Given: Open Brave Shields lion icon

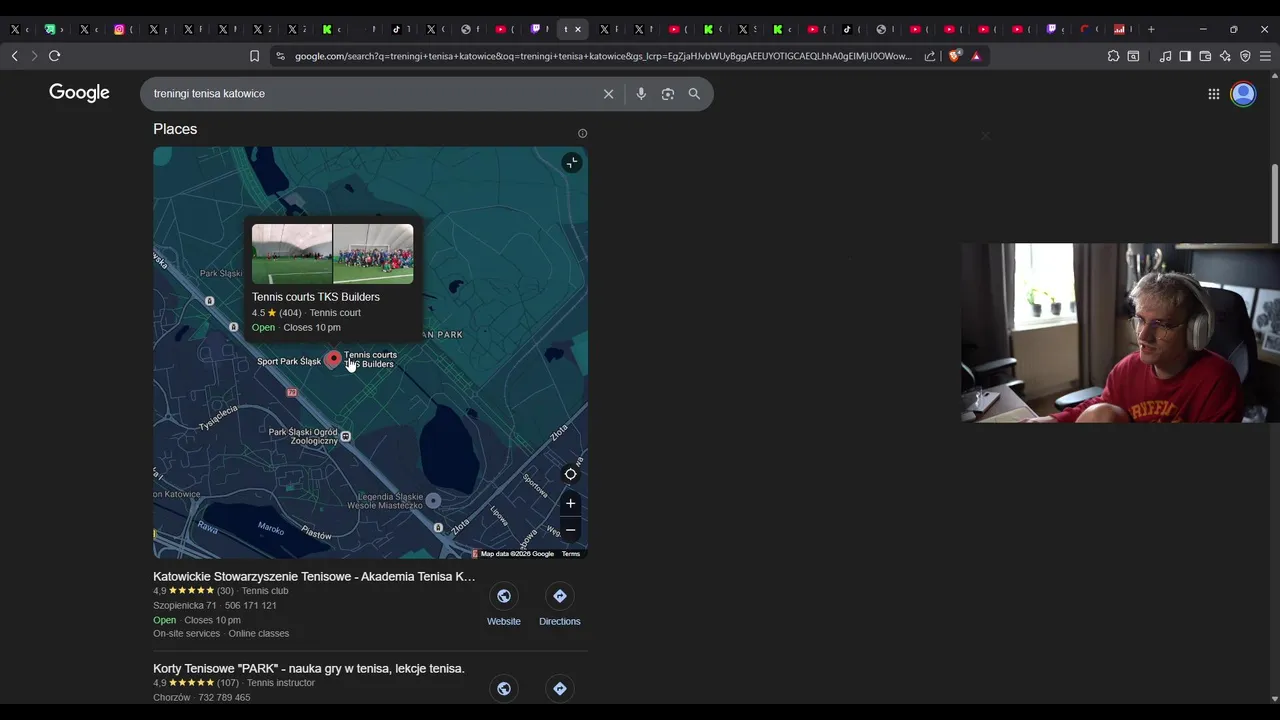Looking at the screenshot, I should (x=954, y=56).
